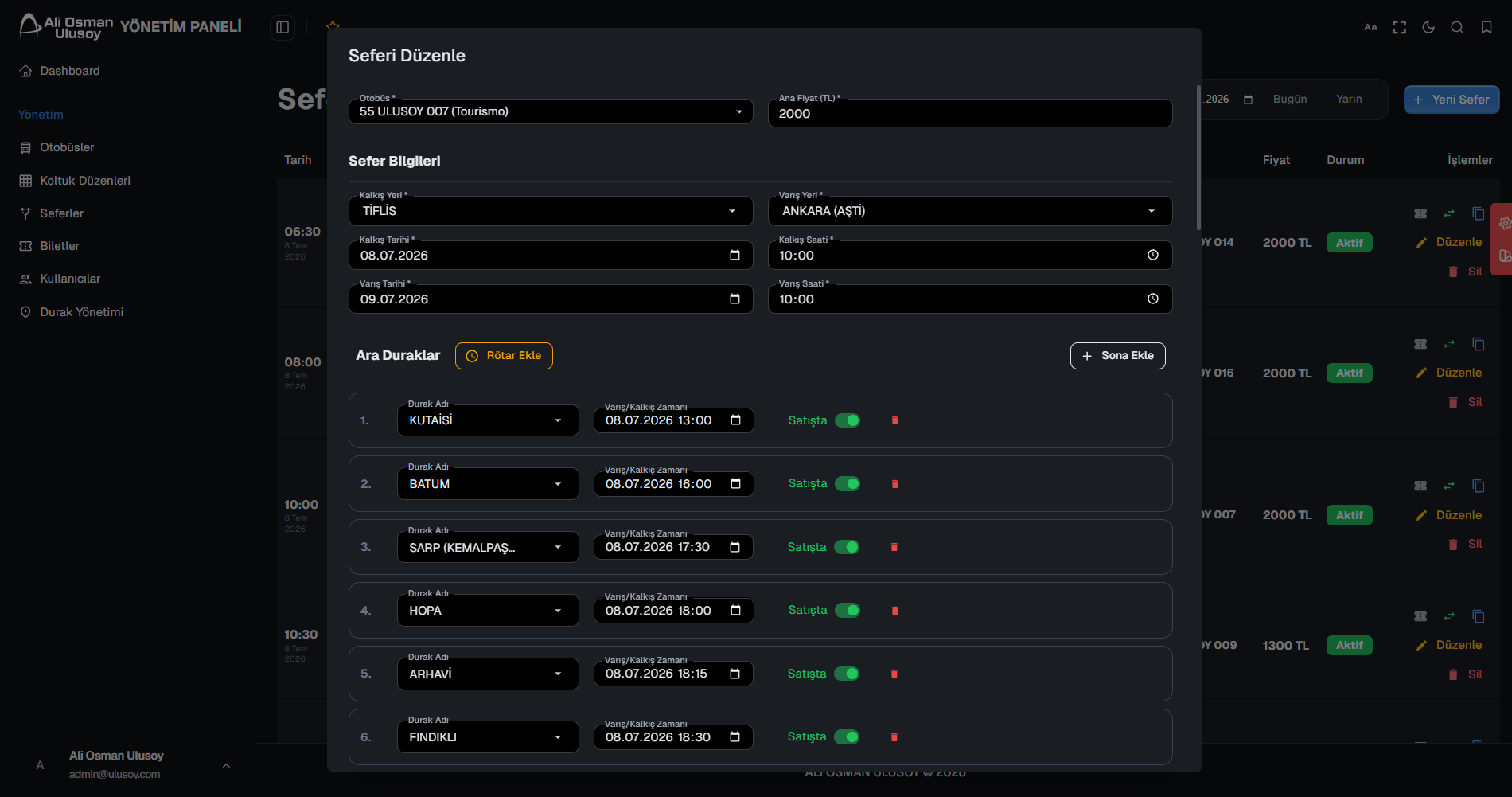The width and height of the screenshot is (1512, 797).
Task: Add a stop with Sona Ekle
Action: (x=1118, y=356)
